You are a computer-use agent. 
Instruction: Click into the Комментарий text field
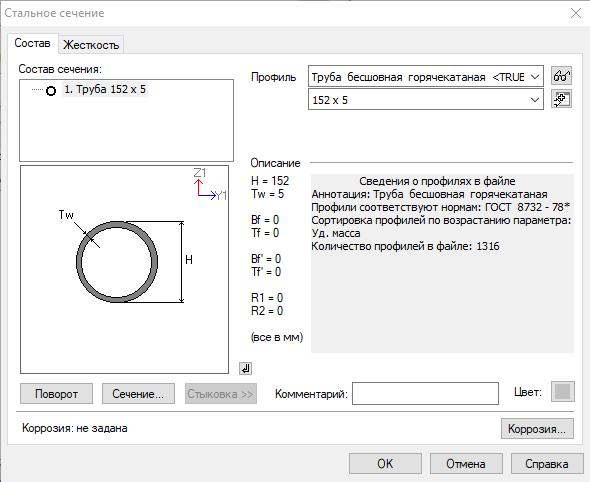coord(426,394)
